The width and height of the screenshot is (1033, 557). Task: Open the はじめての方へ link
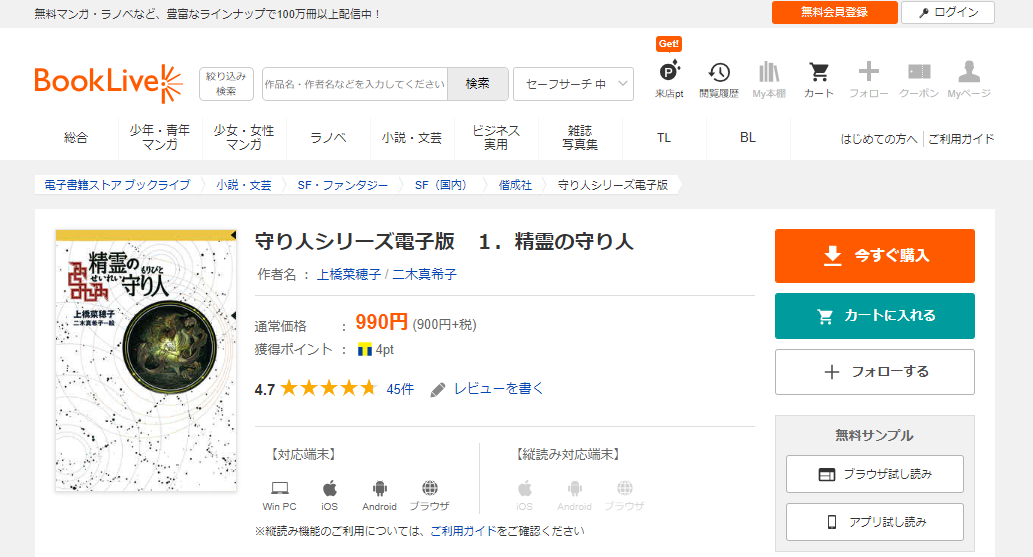879,139
